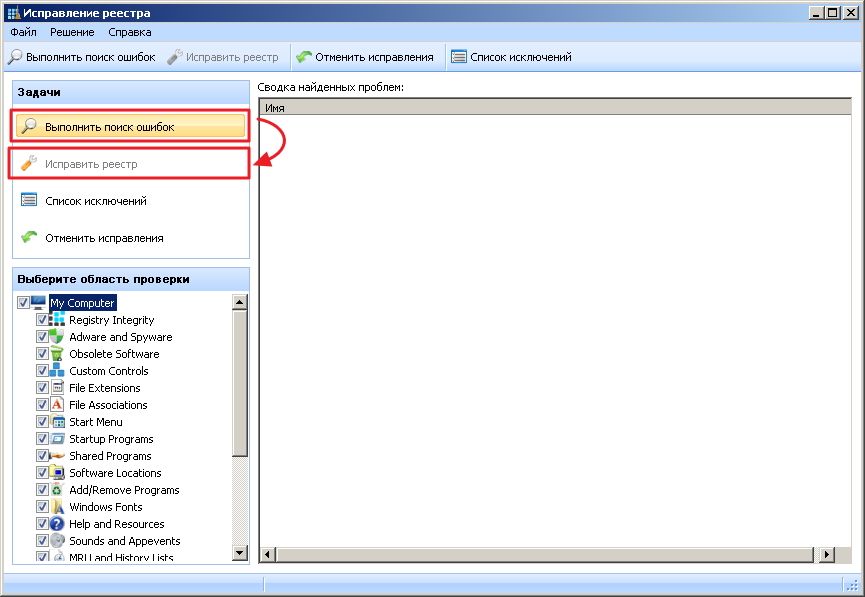Click the list icon beside toolbar Список исключений
This screenshot has width=865, height=597.
tap(458, 57)
